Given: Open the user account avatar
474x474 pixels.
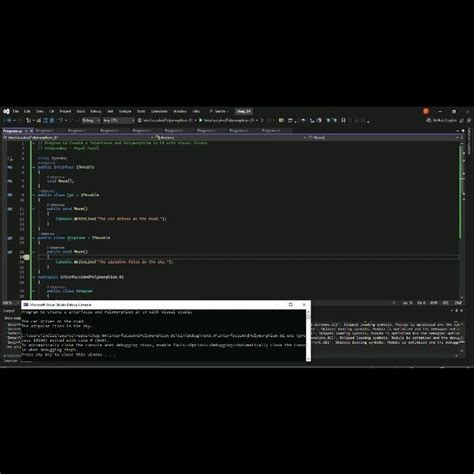Looking at the screenshot, I should [x=426, y=111].
